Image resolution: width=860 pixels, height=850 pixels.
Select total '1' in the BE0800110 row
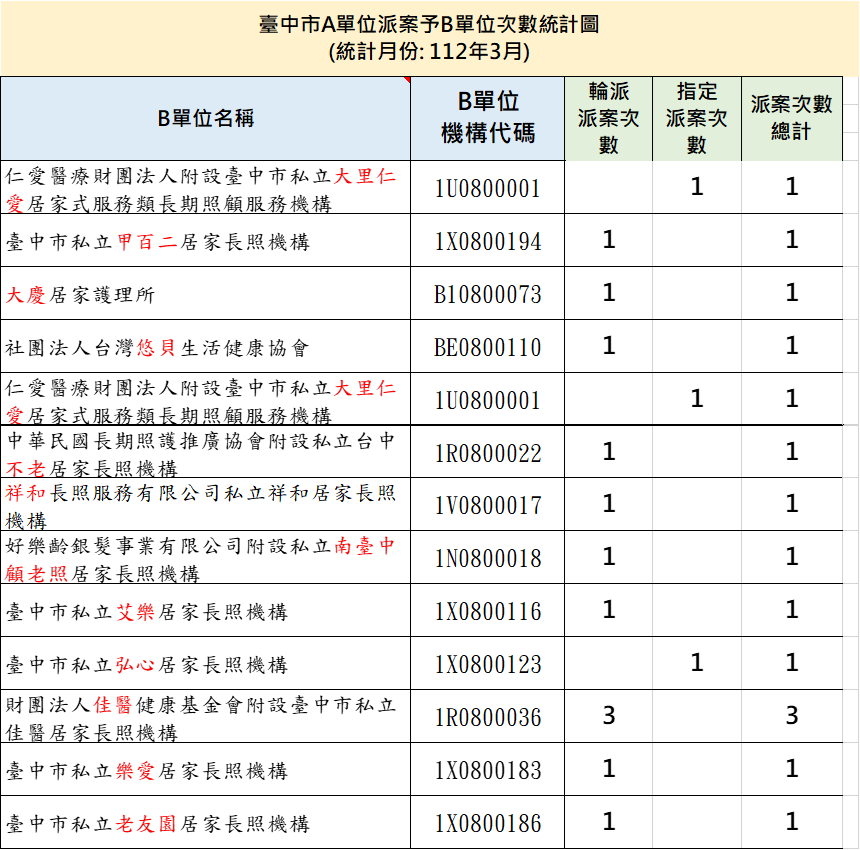point(791,345)
